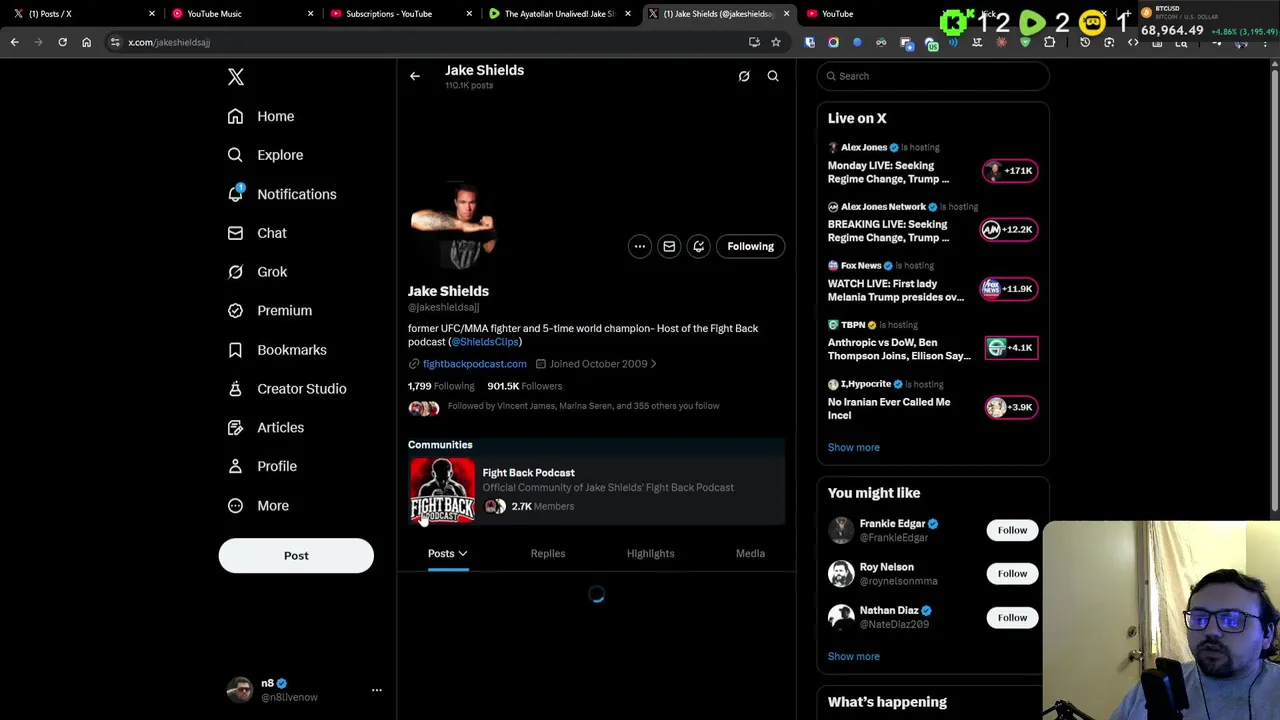Open n8 account avatar at bottom
This screenshot has height=720, width=1280.
(x=240, y=690)
